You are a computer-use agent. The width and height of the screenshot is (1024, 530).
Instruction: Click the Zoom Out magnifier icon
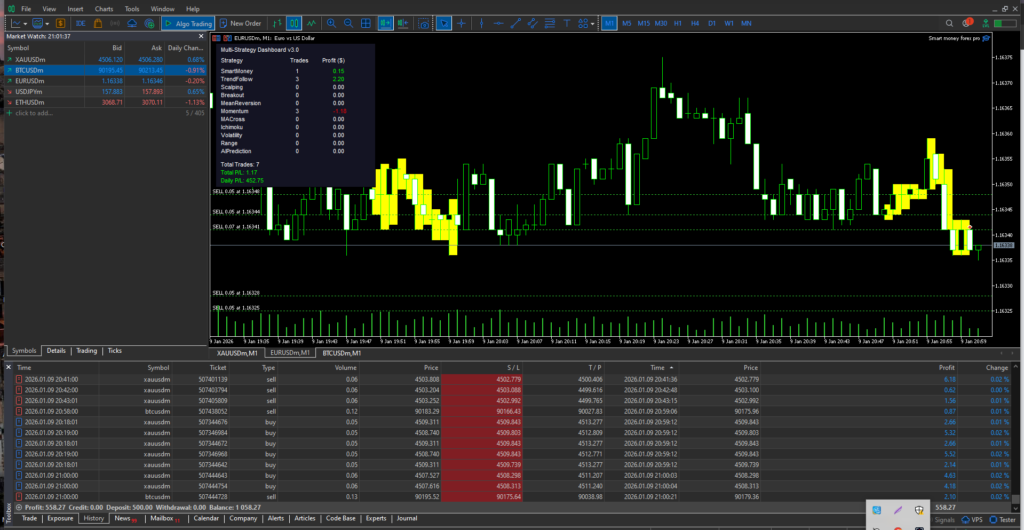[x=348, y=22]
